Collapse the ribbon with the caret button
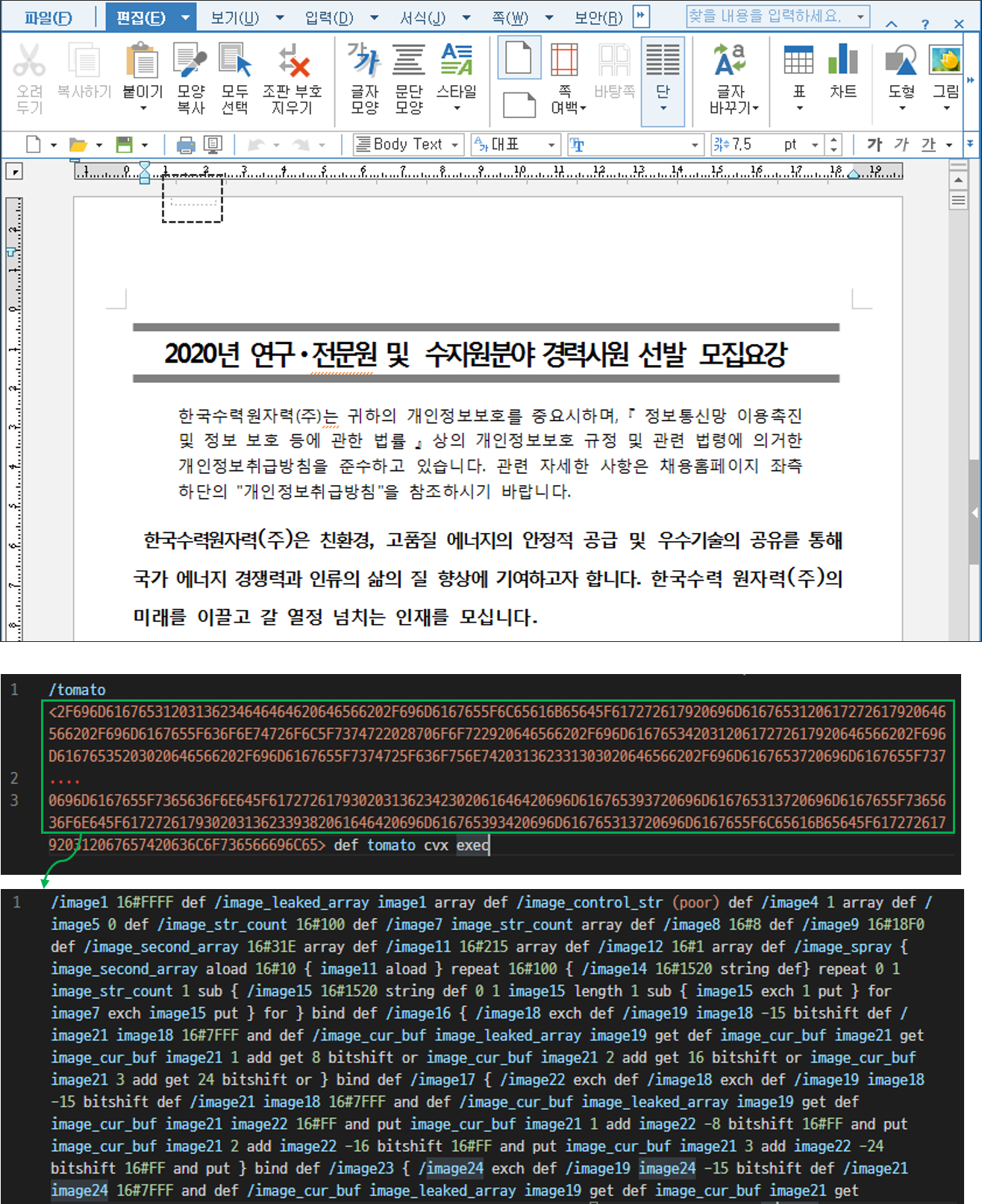The image size is (982, 1204). (892, 24)
